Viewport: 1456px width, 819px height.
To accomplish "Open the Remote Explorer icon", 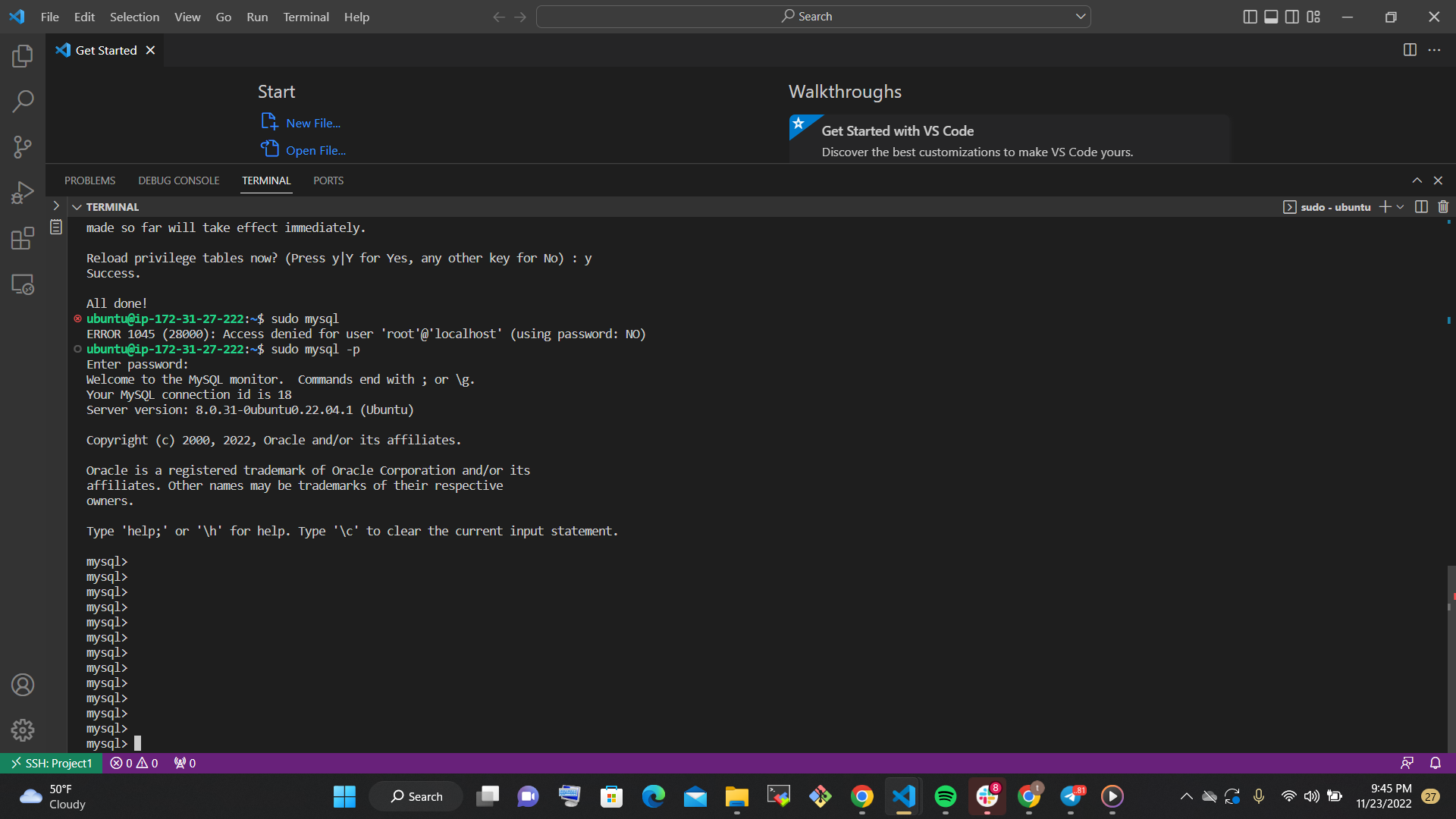I will click(x=23, y=284).
